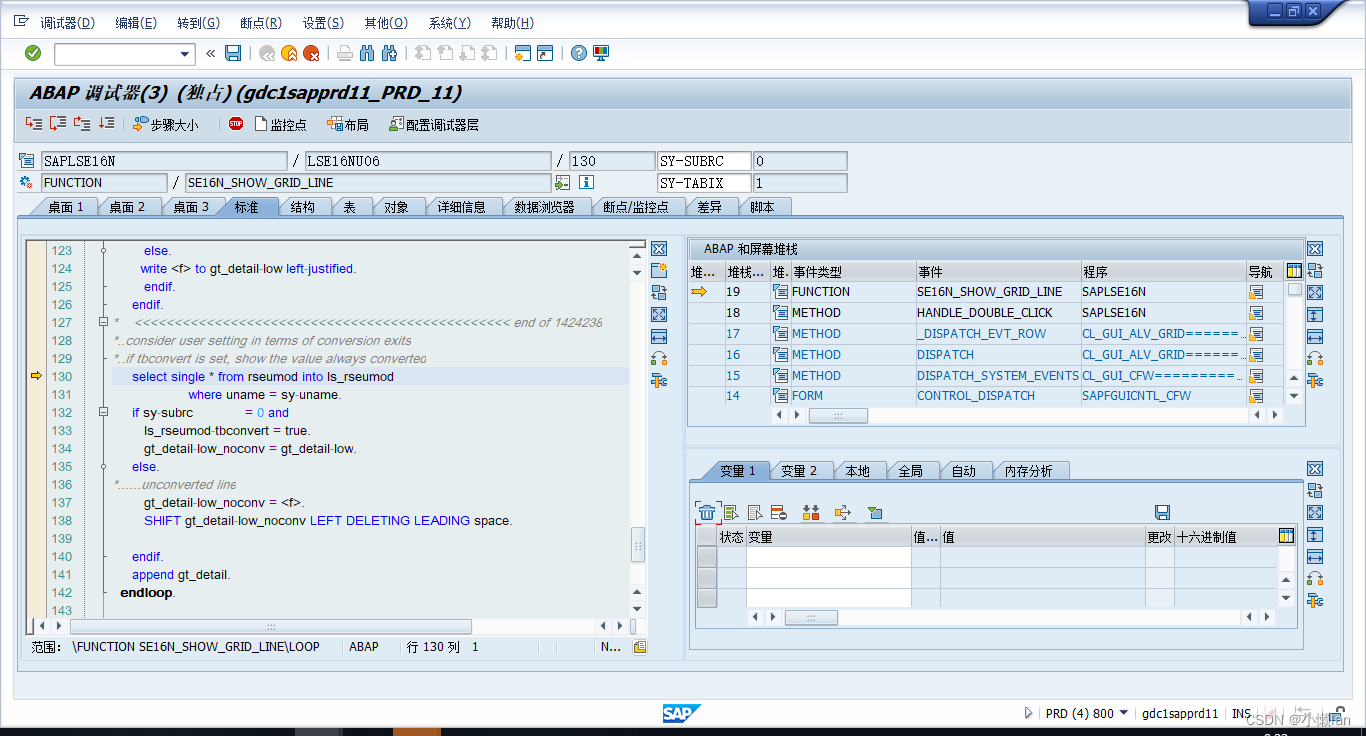
Task: Click the trash delete icon in the variables toolbar
Action: pyautogui.click(x=707, y=512)
